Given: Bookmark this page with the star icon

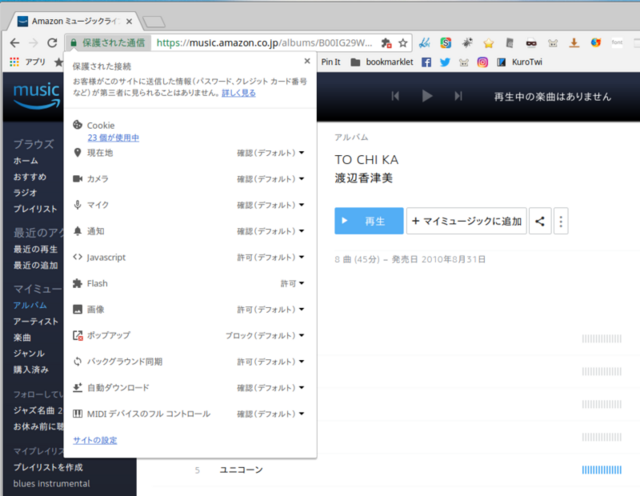Looking at the screenshot, I should tap(403, 43).
